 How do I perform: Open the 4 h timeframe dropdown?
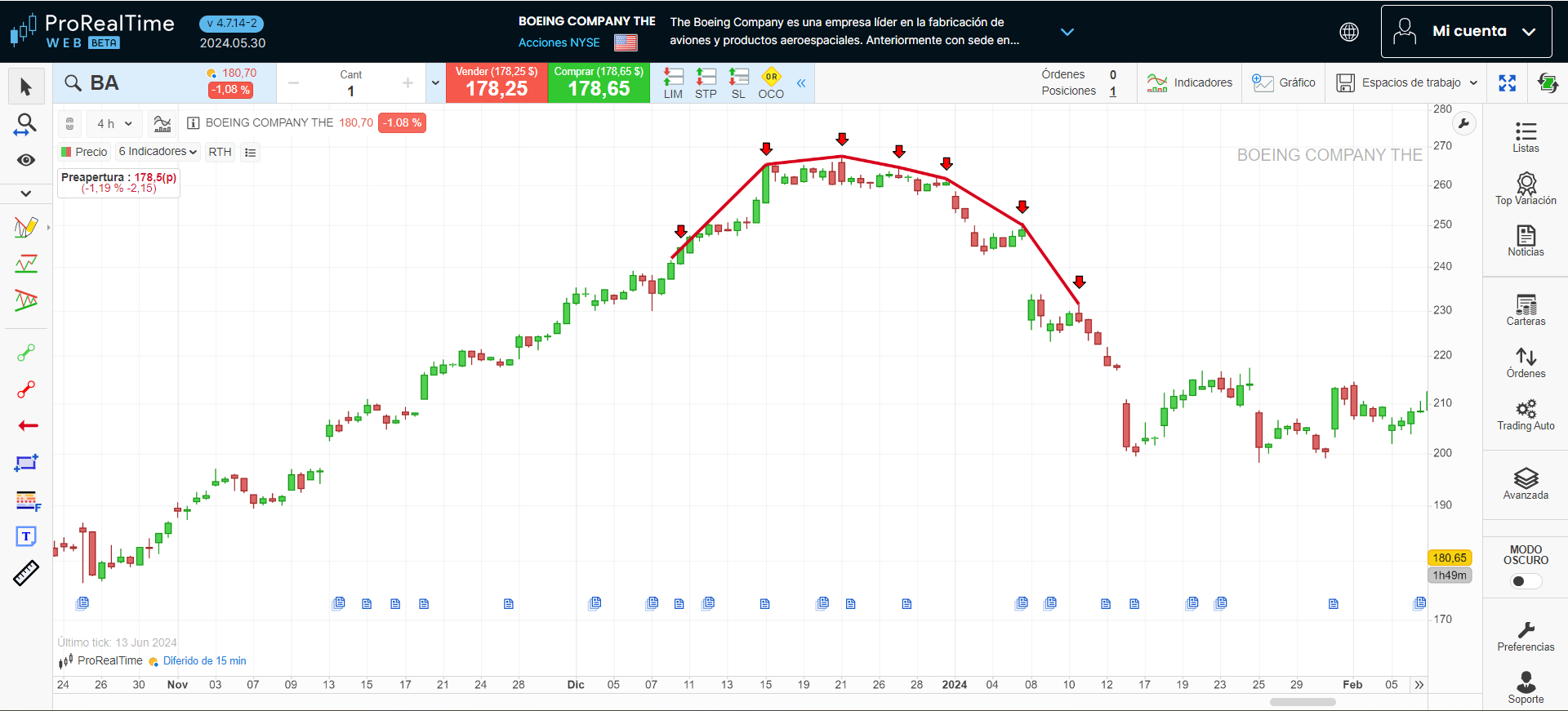[x=114, y=124]
